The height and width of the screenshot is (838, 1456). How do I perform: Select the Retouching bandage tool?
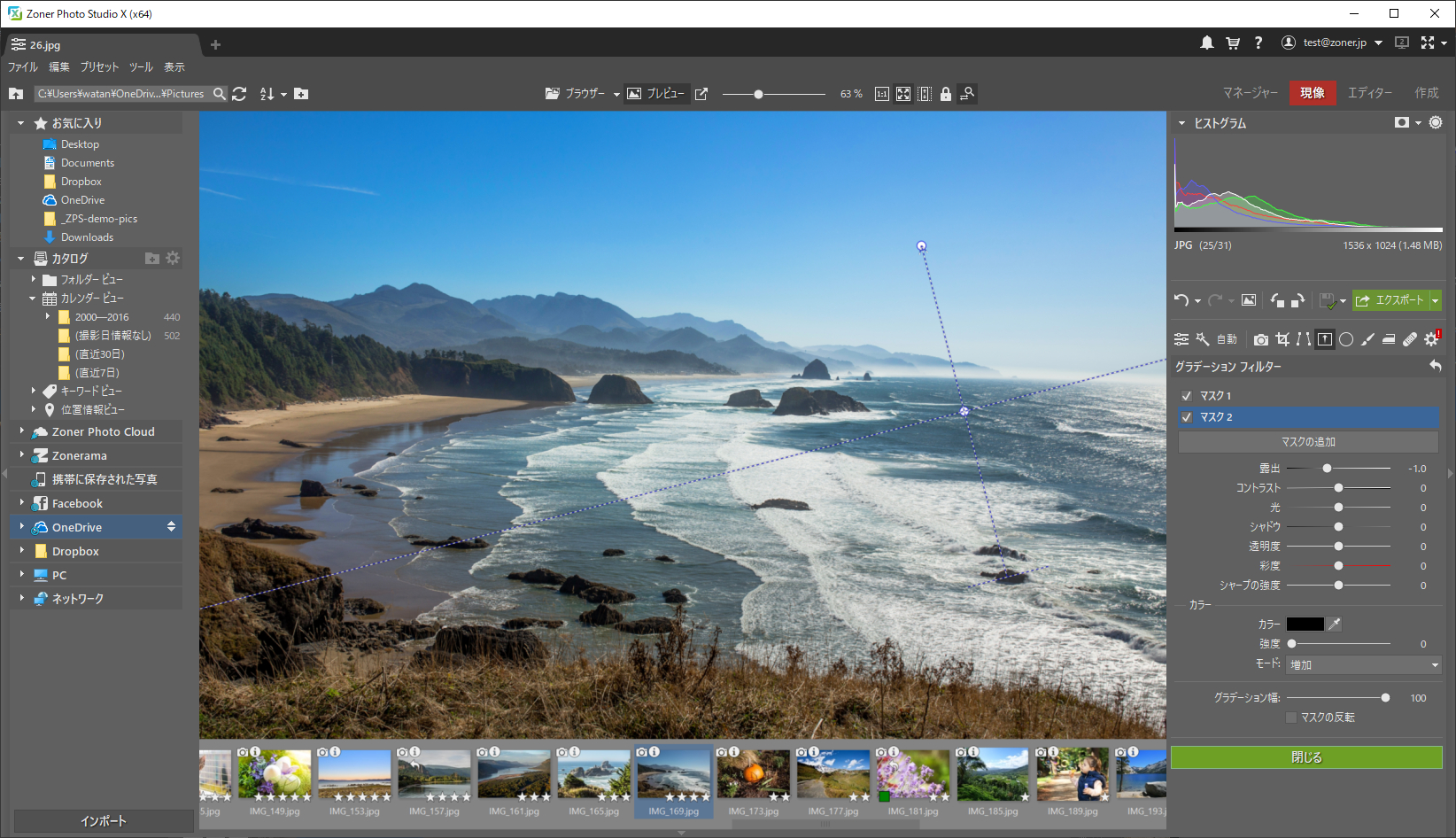point(1410,339)
